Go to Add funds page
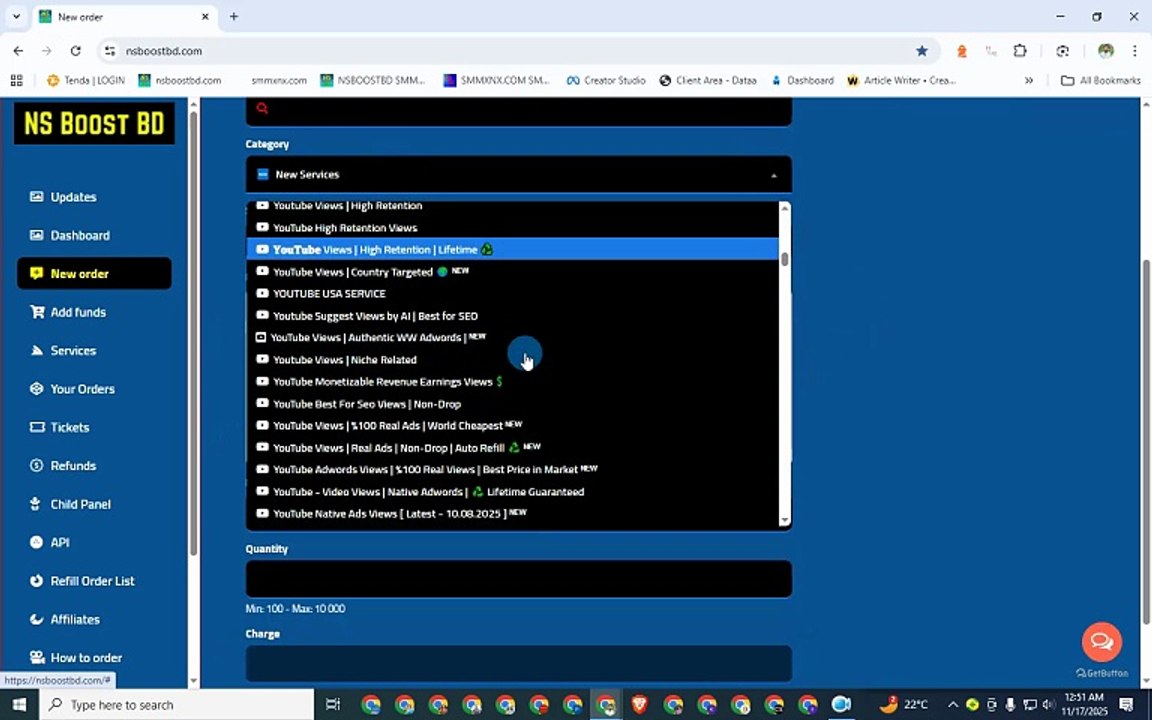This screenshot has width=1152, height=720. (x=78, y=312)
